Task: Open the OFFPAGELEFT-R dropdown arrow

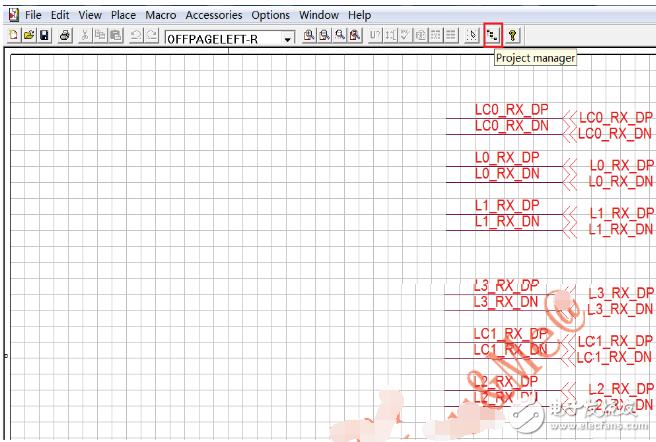Action: 287,39
